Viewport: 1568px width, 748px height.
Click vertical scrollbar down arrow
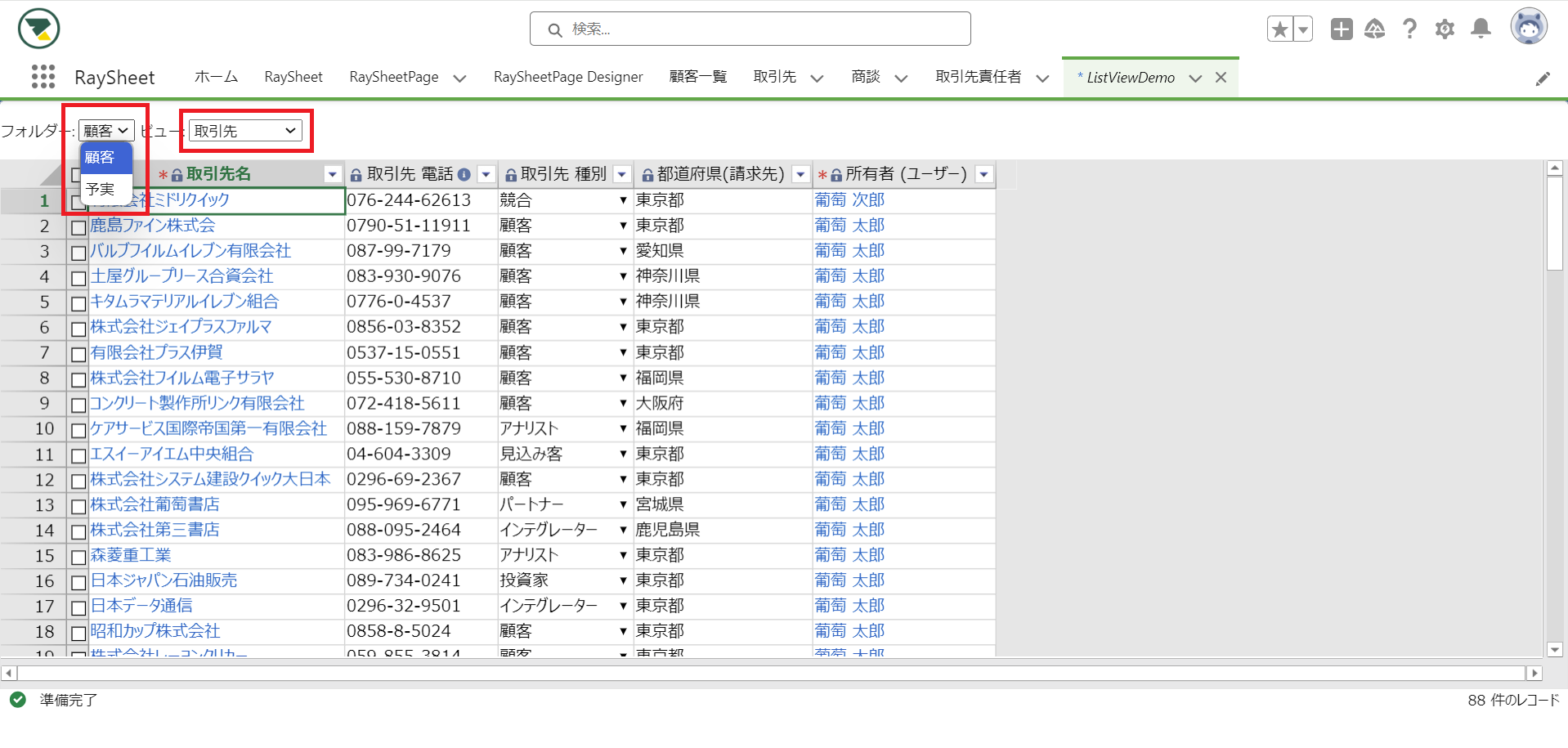click(x=1555, y=650)
